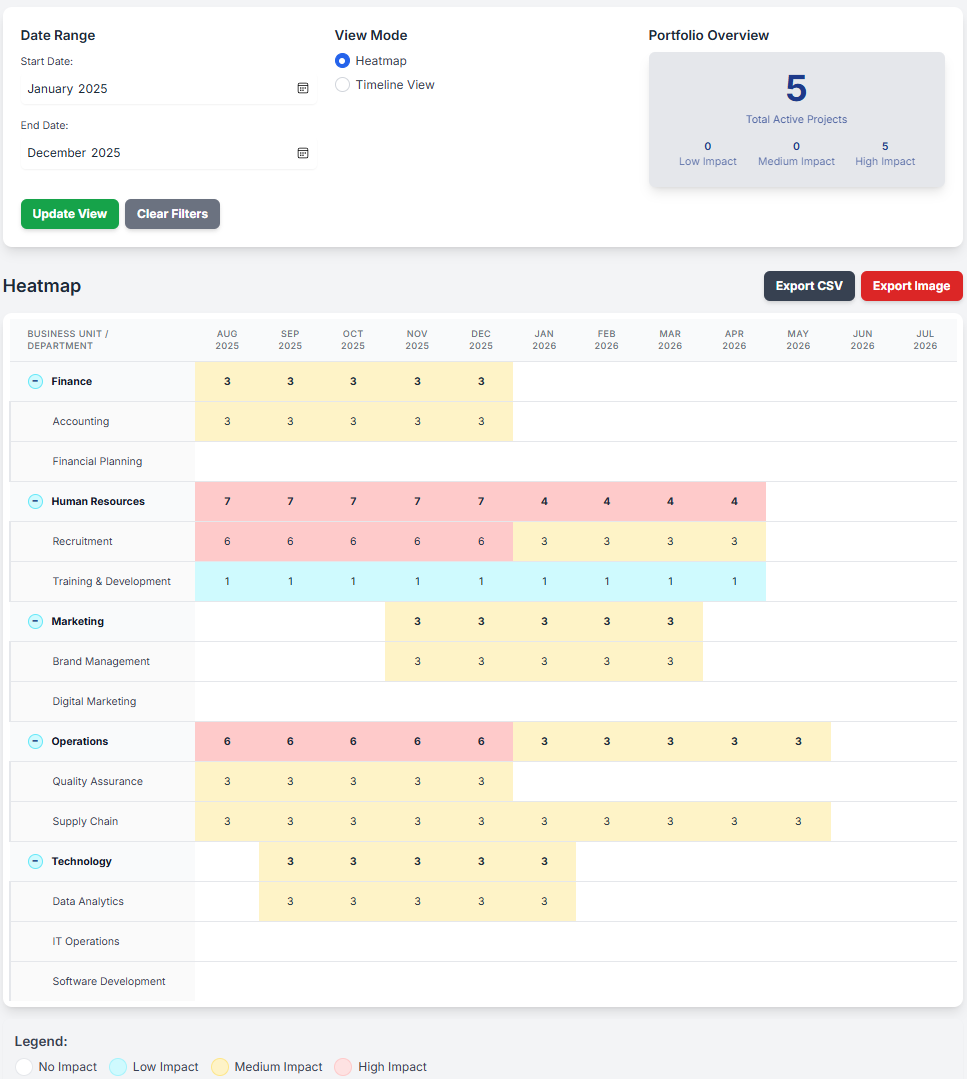
Task: Click Supply Chain cell for JAN 2026
Action: [544, 821]
